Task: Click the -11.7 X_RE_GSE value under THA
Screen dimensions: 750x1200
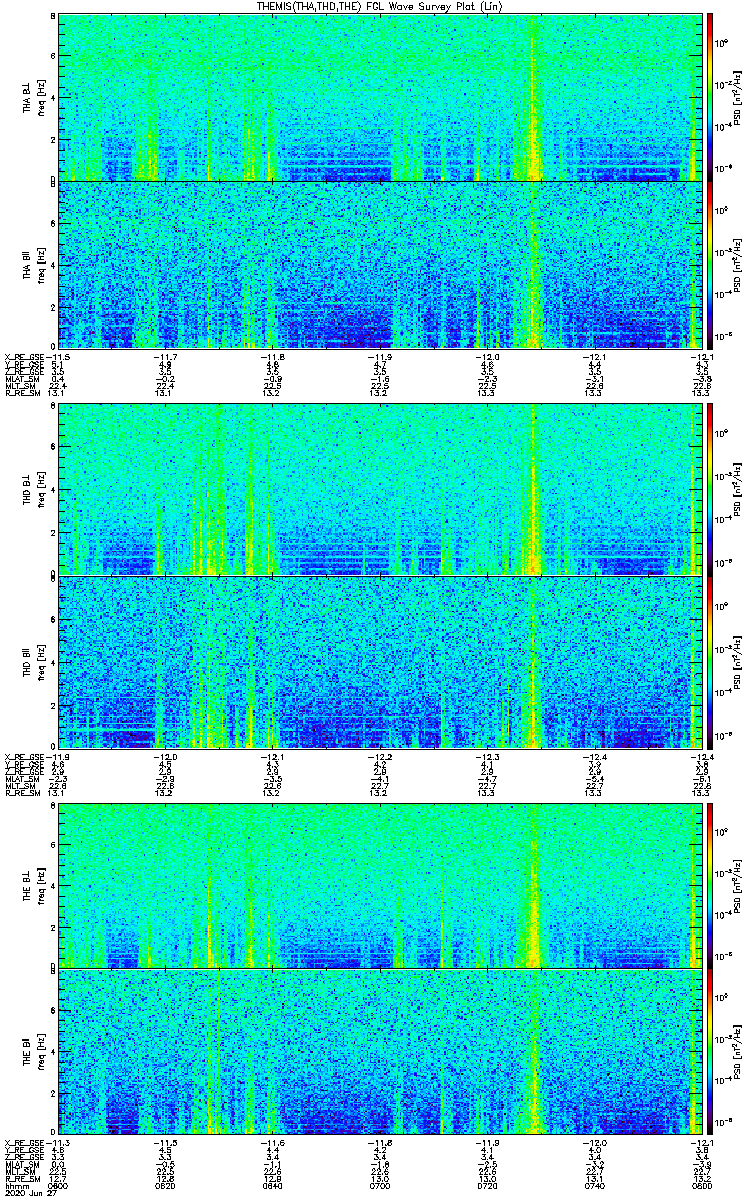Action: point(165,357)
